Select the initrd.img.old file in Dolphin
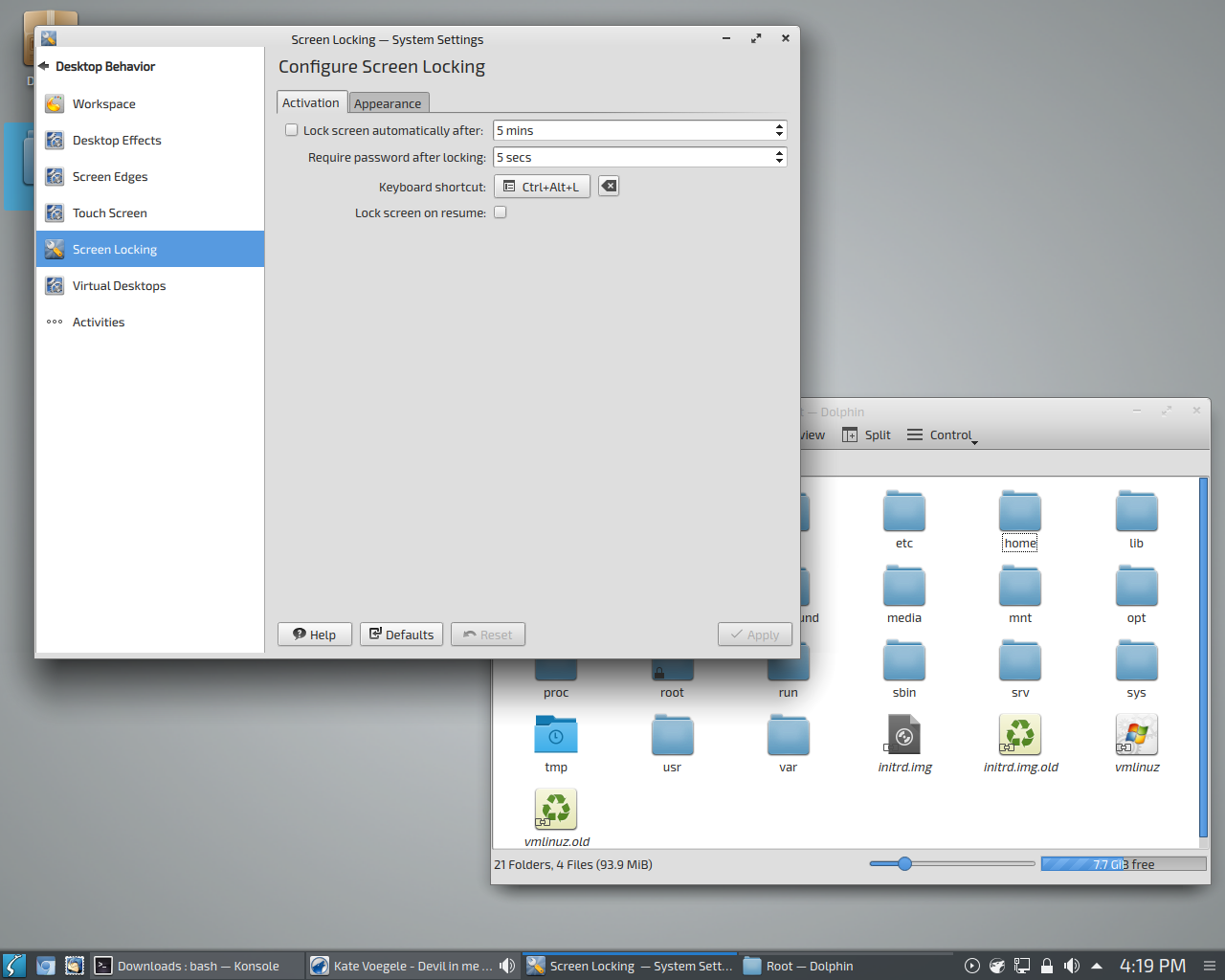 pyautogui.click(x=1020, y=745)
